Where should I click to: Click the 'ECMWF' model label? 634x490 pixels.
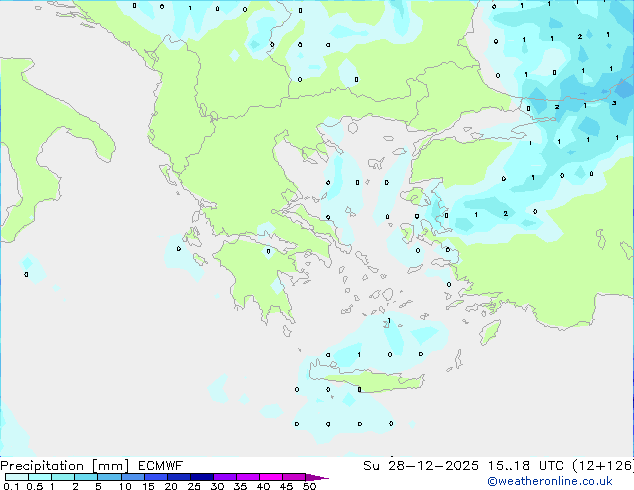click(160, 466)
